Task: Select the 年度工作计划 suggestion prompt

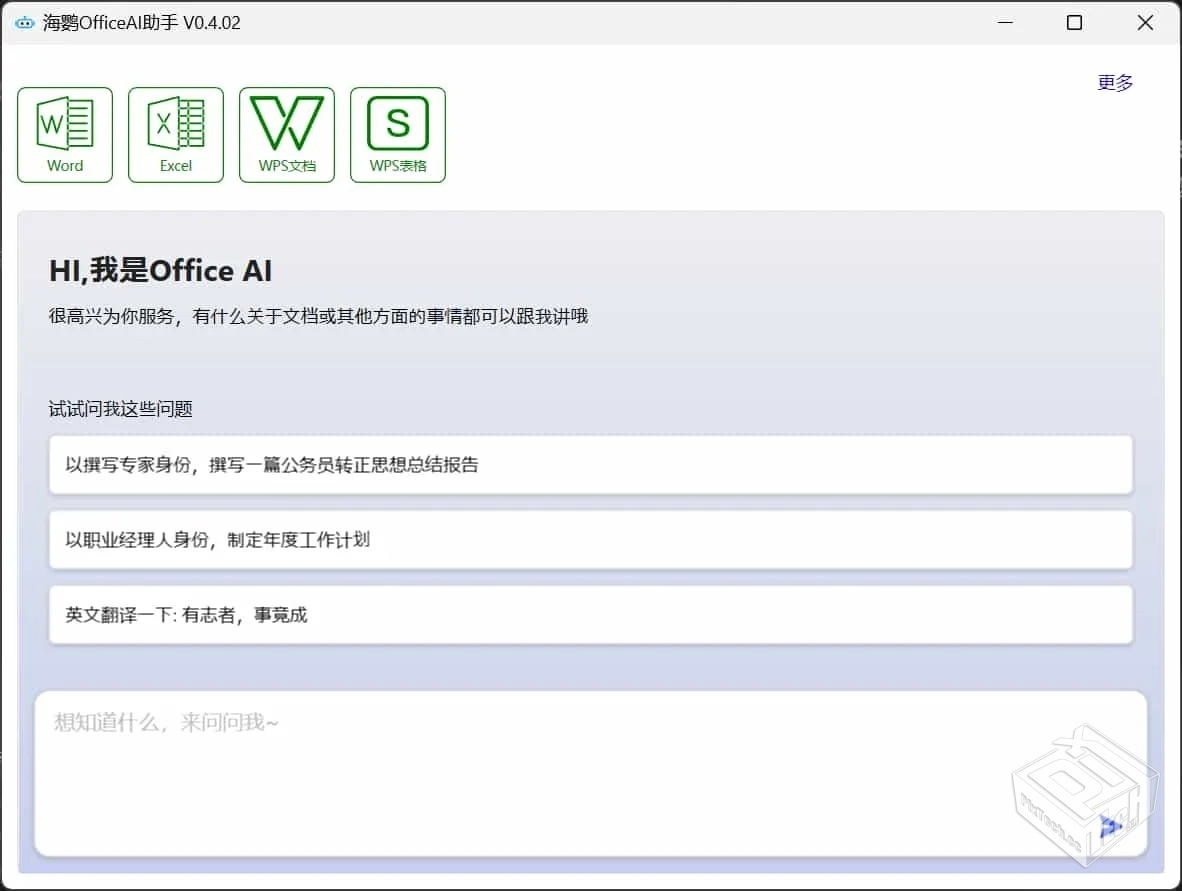Action: tap(590, 539)
